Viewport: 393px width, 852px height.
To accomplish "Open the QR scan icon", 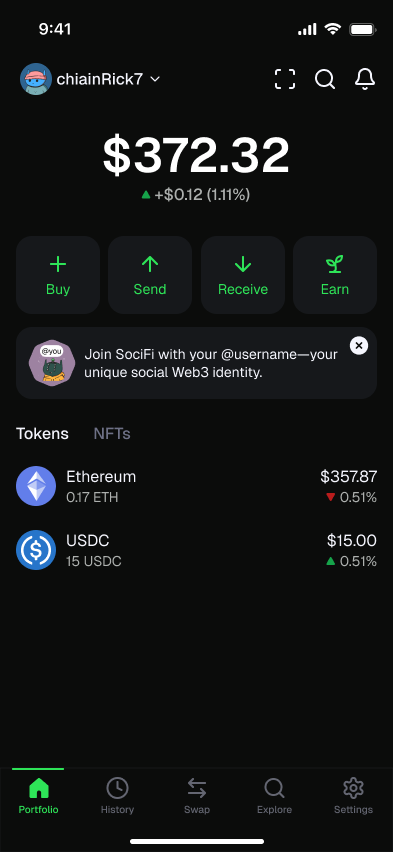I will click(285, 79).
